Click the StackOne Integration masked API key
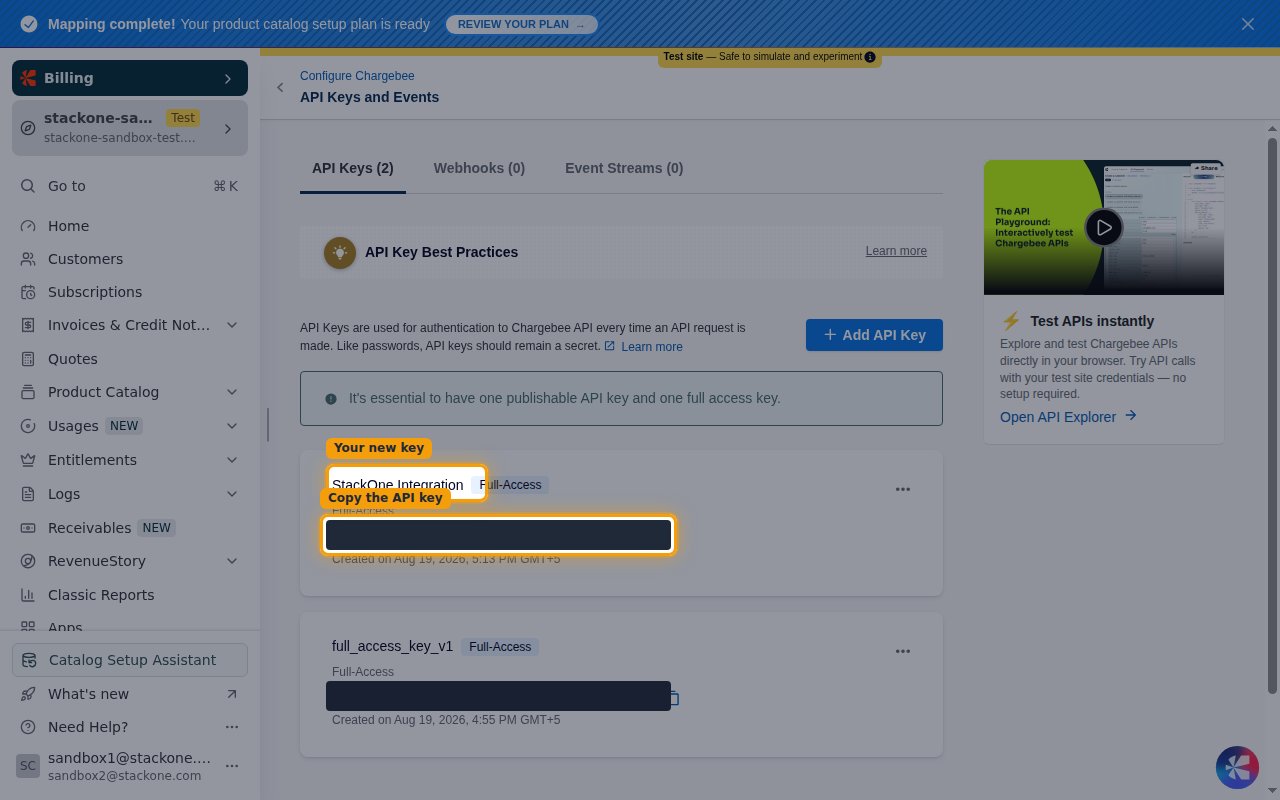The height and width of the screenshot is (800, 1280). coord(498,535)
